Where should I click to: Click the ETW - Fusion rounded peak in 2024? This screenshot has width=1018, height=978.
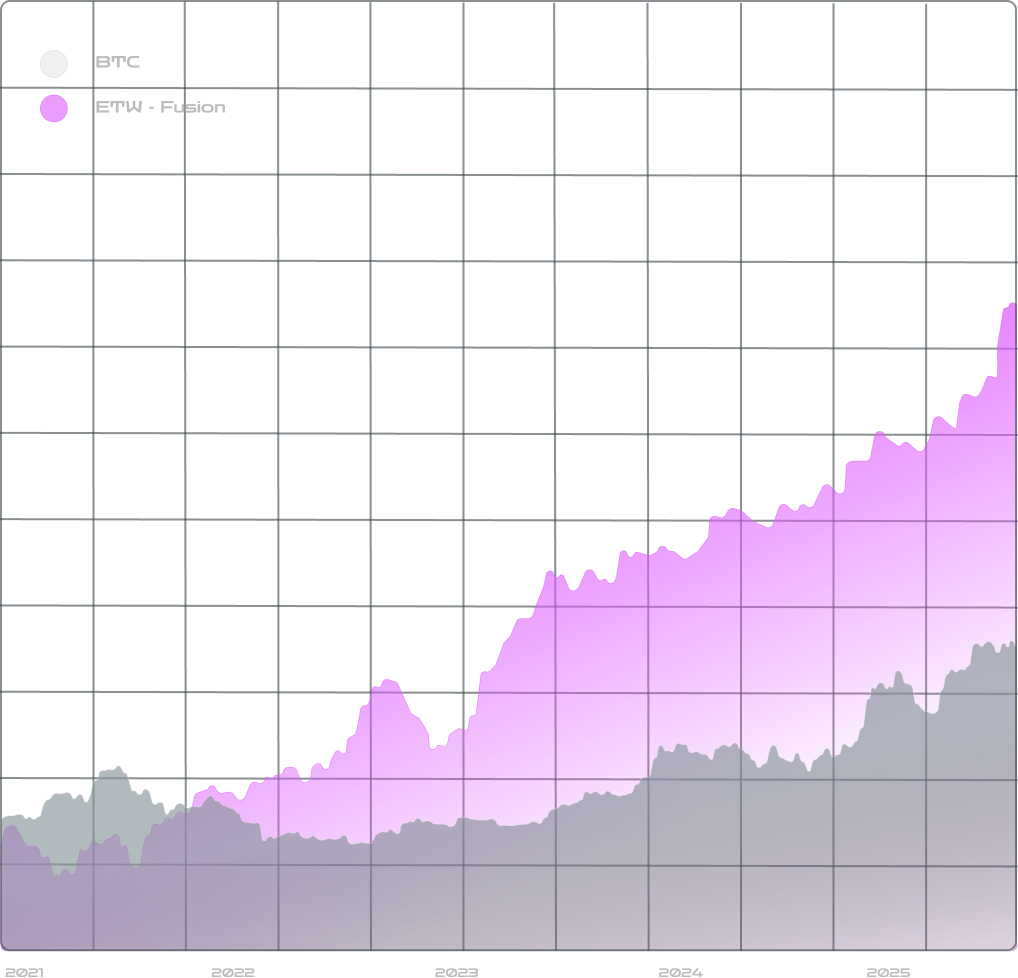[x=733, y=510]
